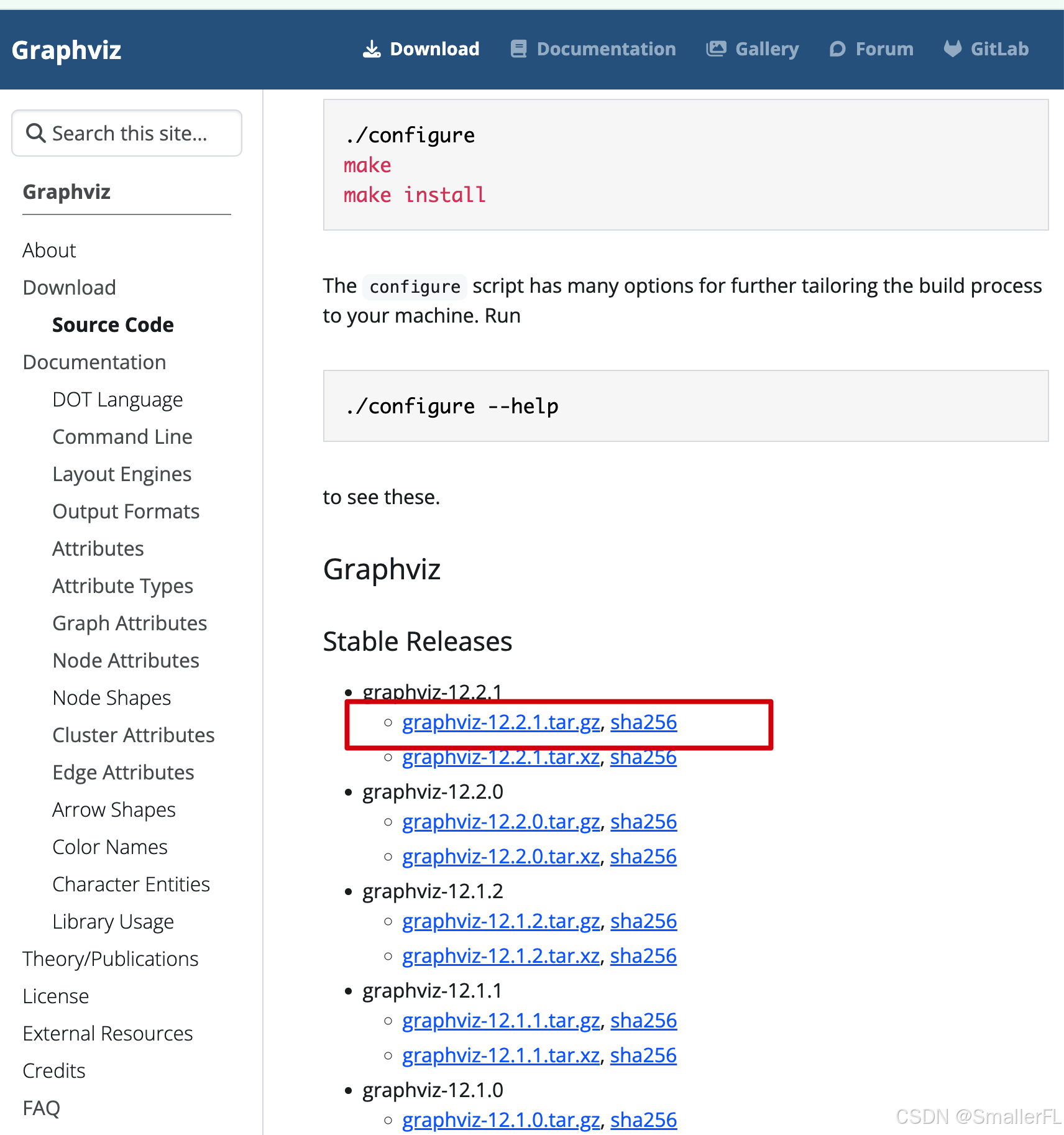Open About in the sidebar
The height and width of the screenshot is (1135, 1064).
click(x=49, y=250)
